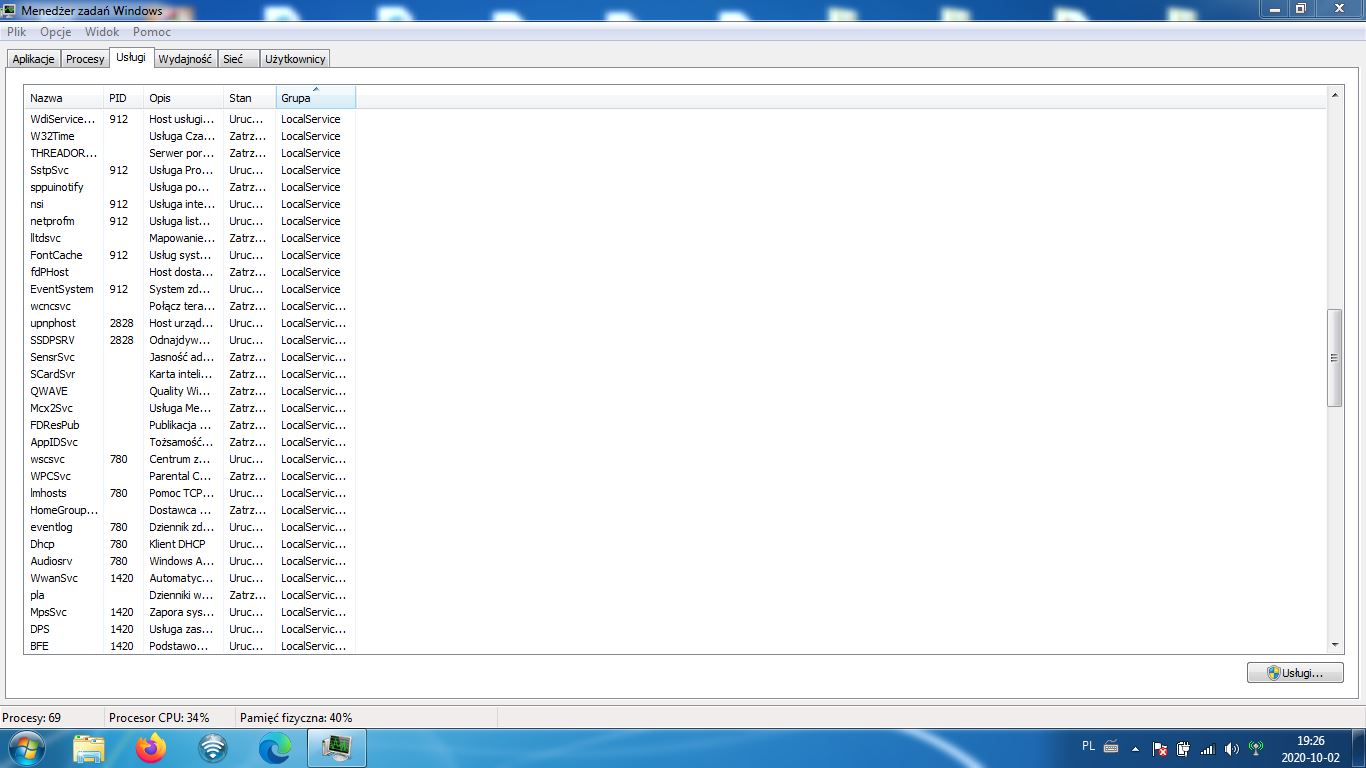Click the Wi-Fi app icon in taskbar

pos(213,747)
